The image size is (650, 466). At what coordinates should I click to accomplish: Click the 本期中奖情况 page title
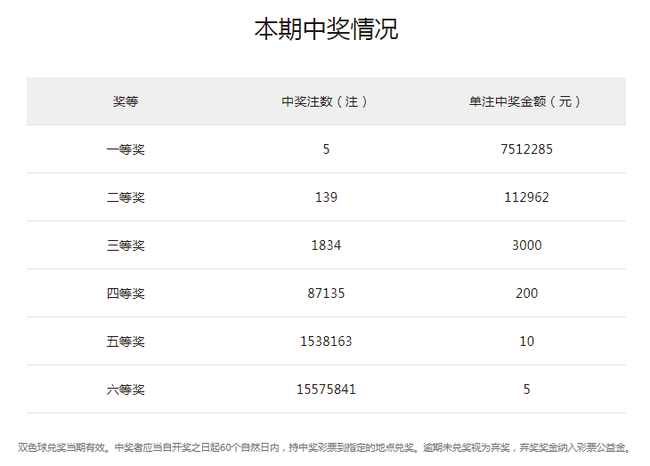click(x=325, y=30)
